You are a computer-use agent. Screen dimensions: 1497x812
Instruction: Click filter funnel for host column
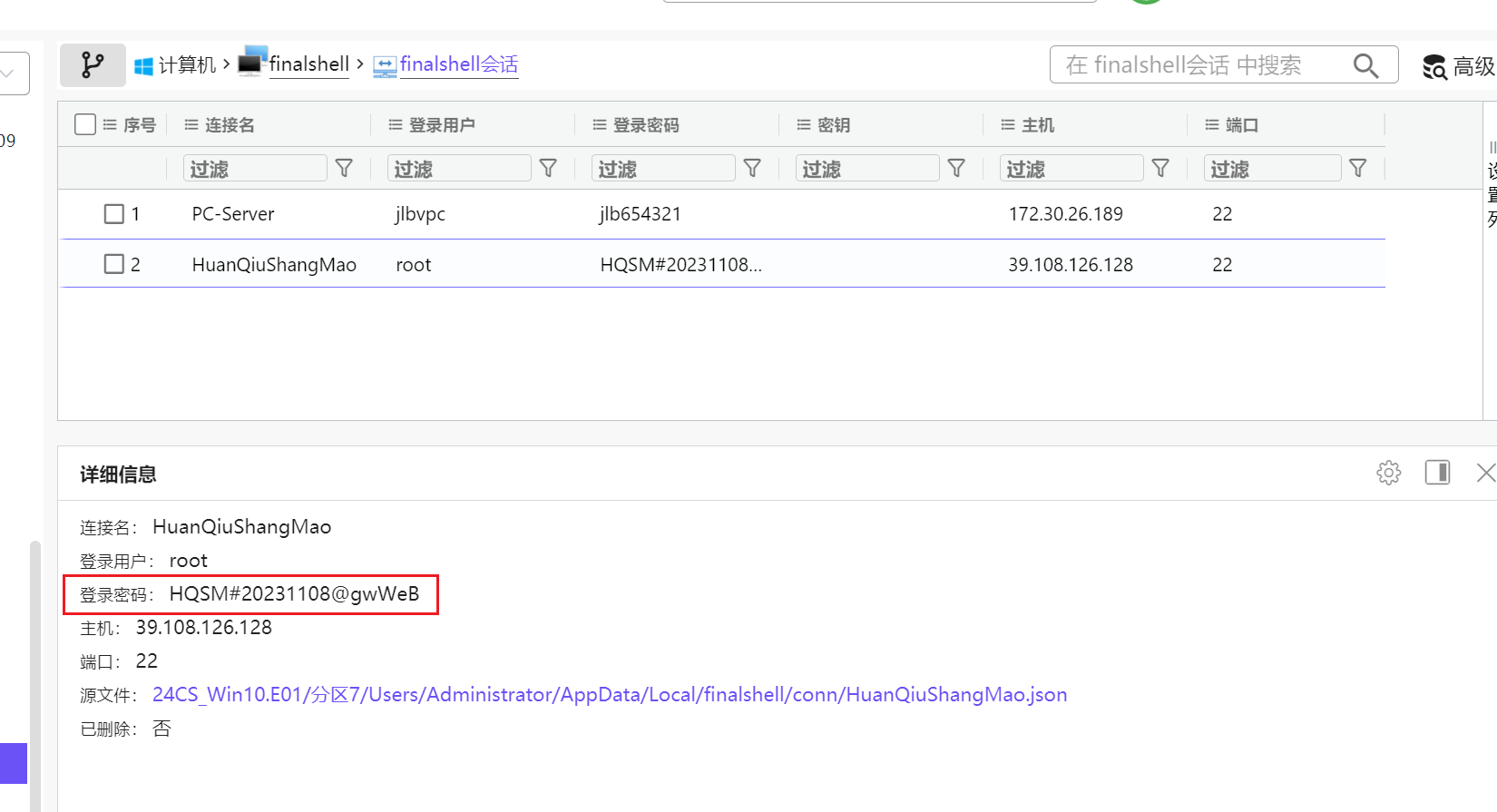[x=1160, y=169]
